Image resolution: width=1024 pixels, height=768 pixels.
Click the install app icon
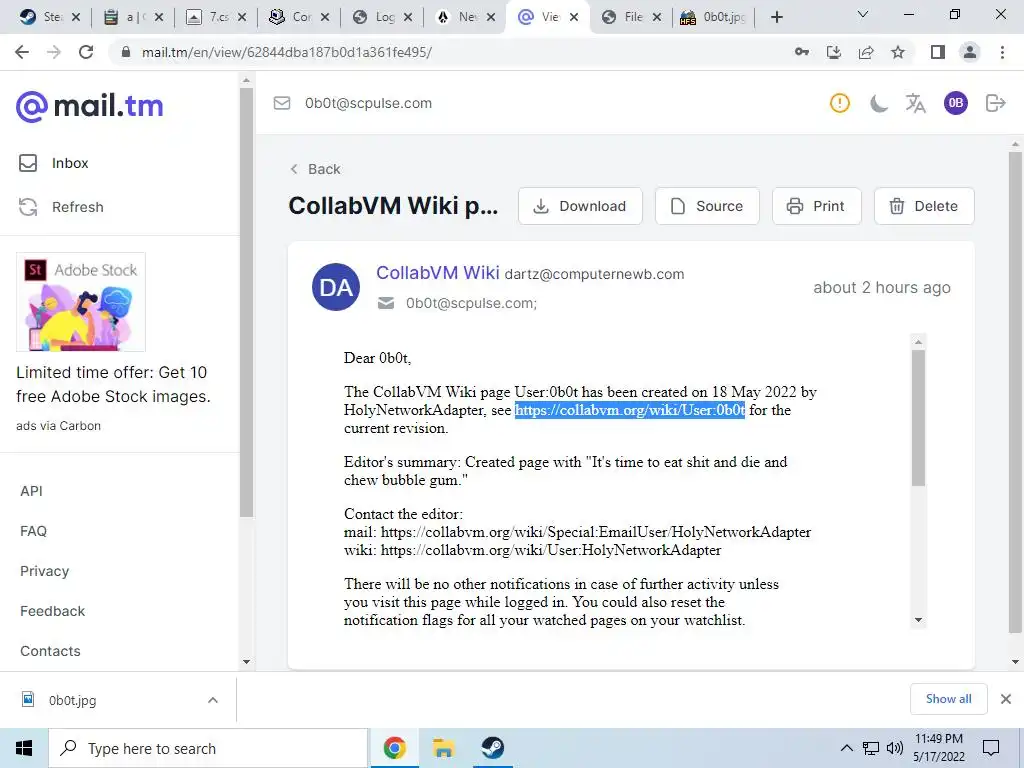(x=834, y=52)
